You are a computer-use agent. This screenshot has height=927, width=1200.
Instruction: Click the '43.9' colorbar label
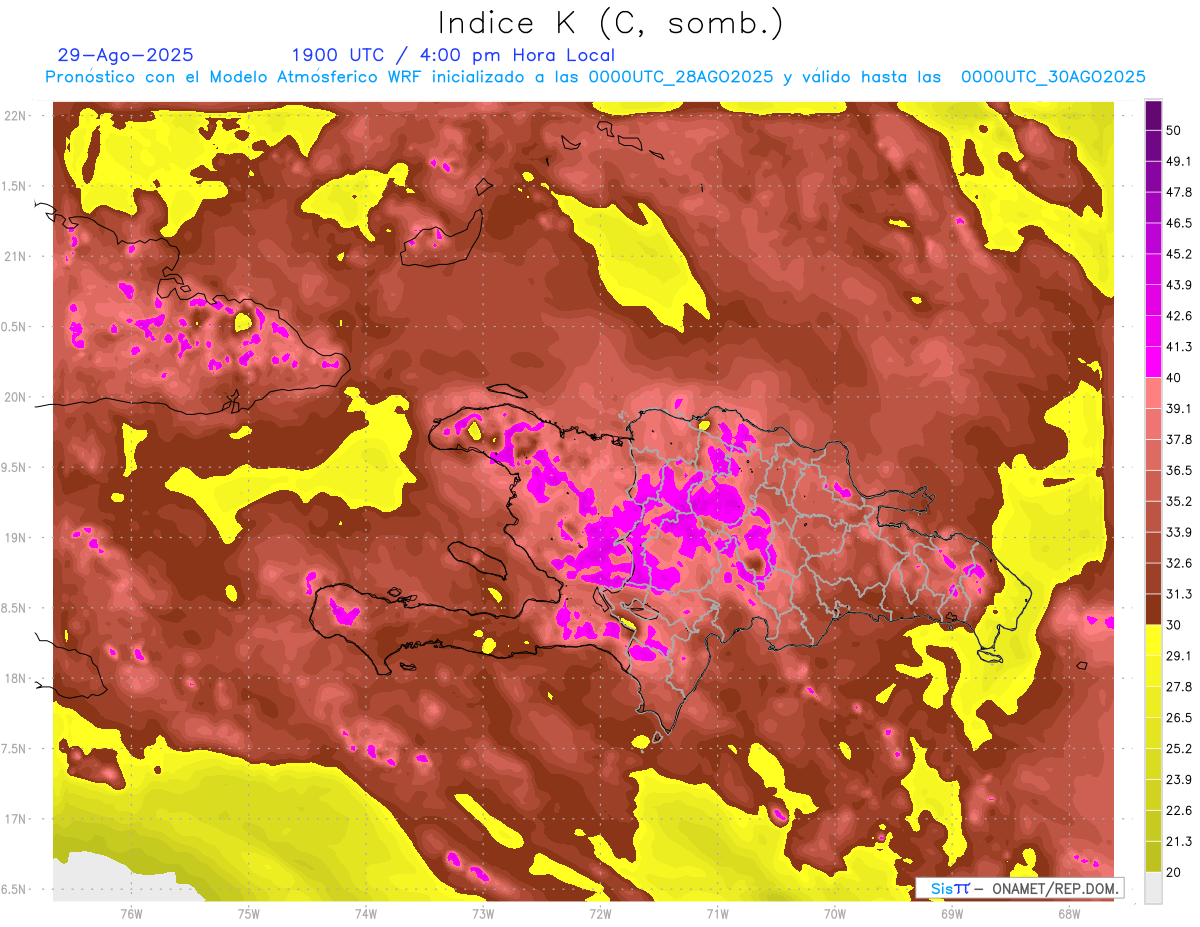click(x=1178, y=285)
